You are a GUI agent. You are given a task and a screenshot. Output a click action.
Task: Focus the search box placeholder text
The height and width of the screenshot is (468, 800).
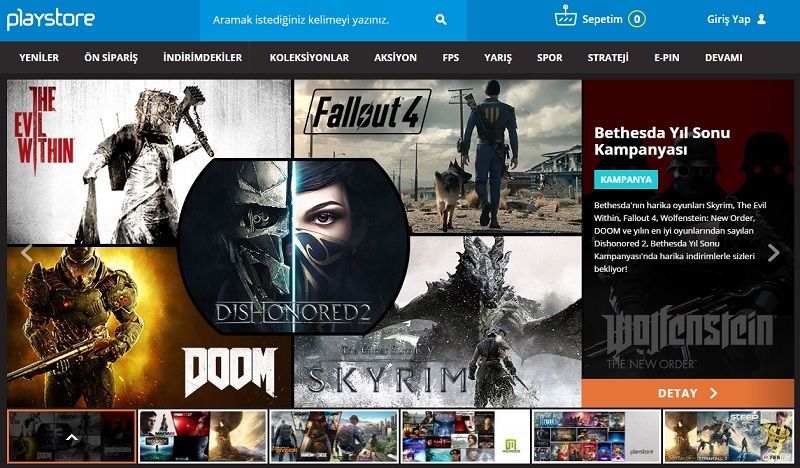point(301,20)
